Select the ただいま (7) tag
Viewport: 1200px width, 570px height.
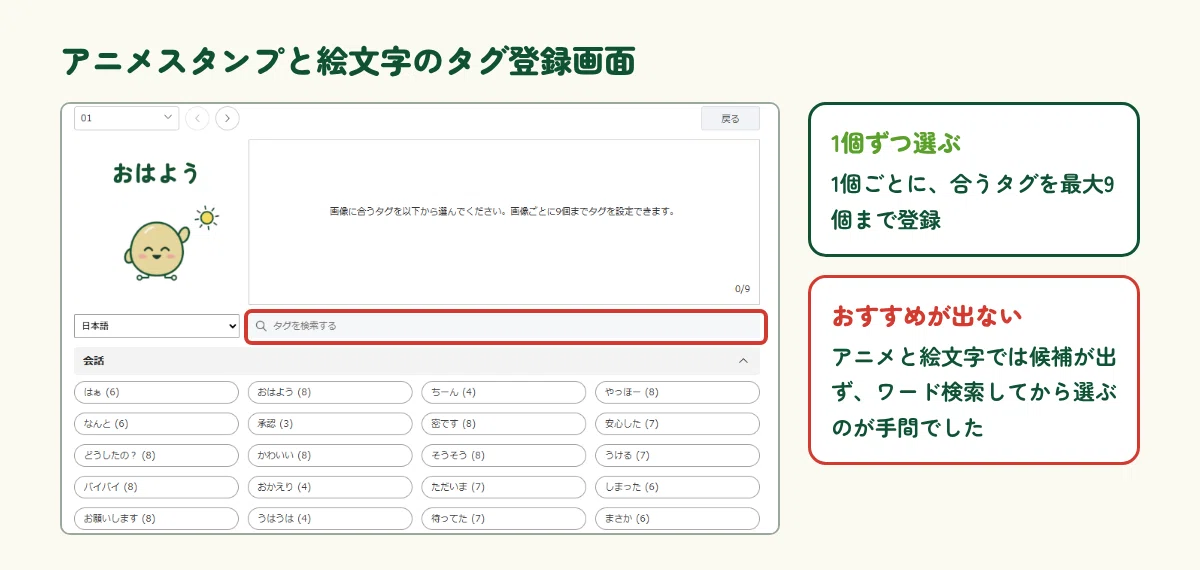pos(504,487)
